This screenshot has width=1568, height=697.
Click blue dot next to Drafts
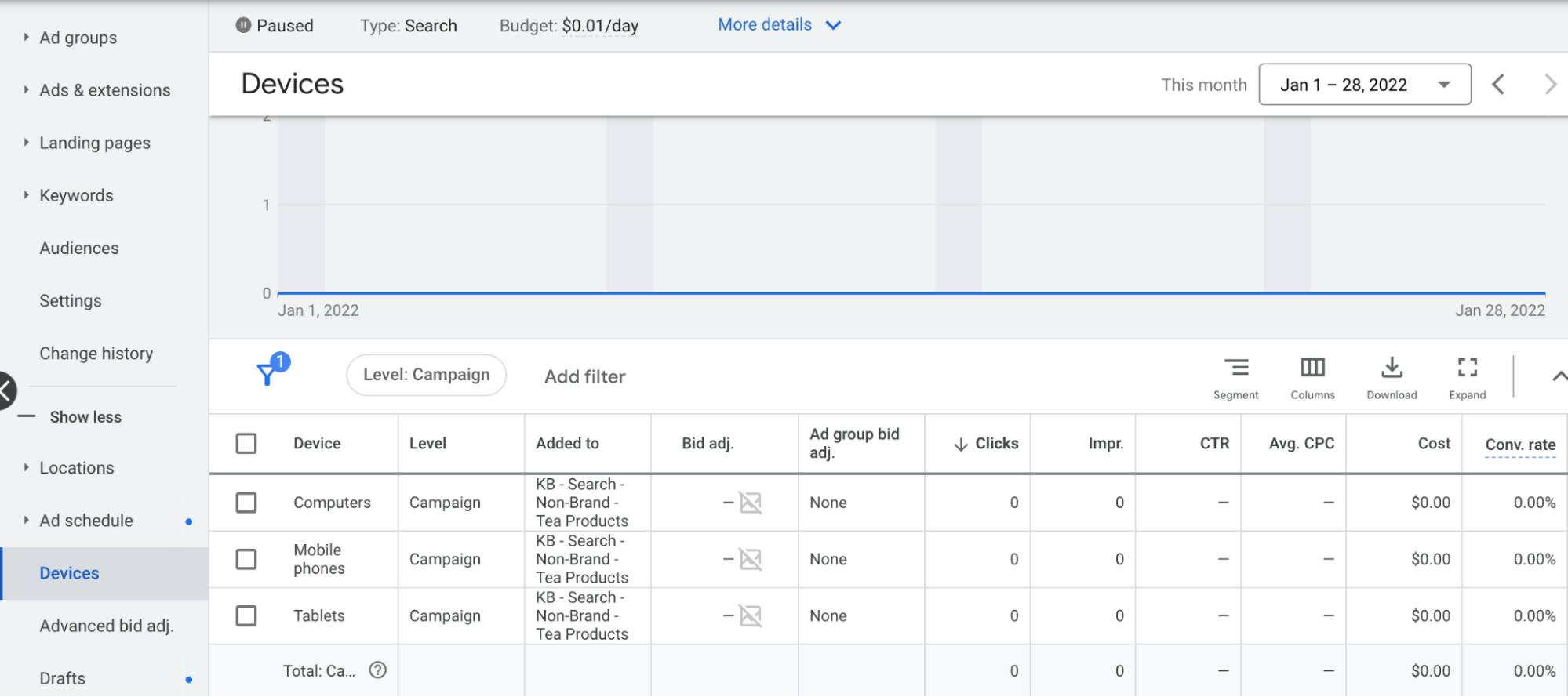pyautogui.click(x=188, y=679)
